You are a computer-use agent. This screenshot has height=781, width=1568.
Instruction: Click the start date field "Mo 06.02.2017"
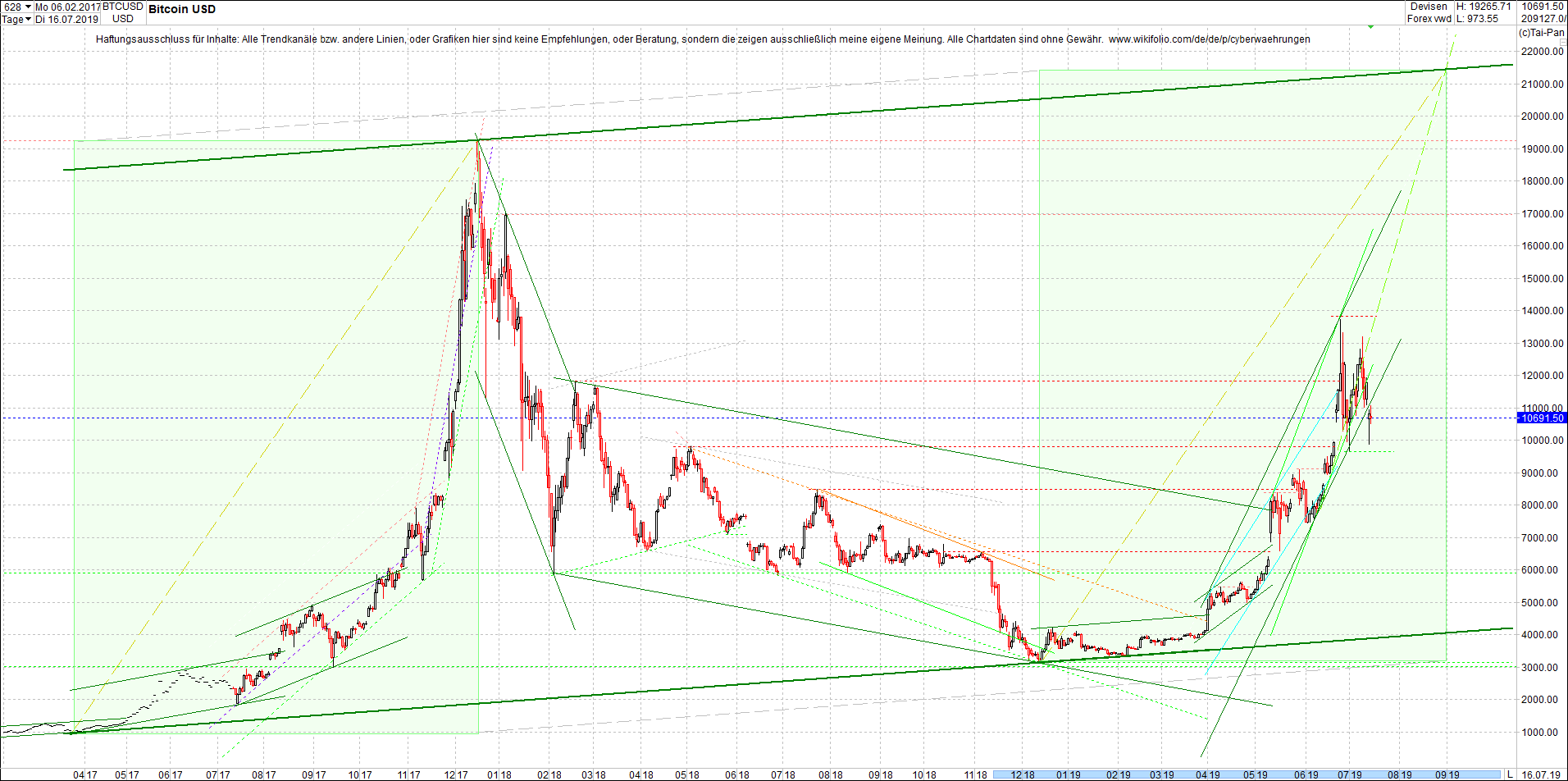pos(67,6)
